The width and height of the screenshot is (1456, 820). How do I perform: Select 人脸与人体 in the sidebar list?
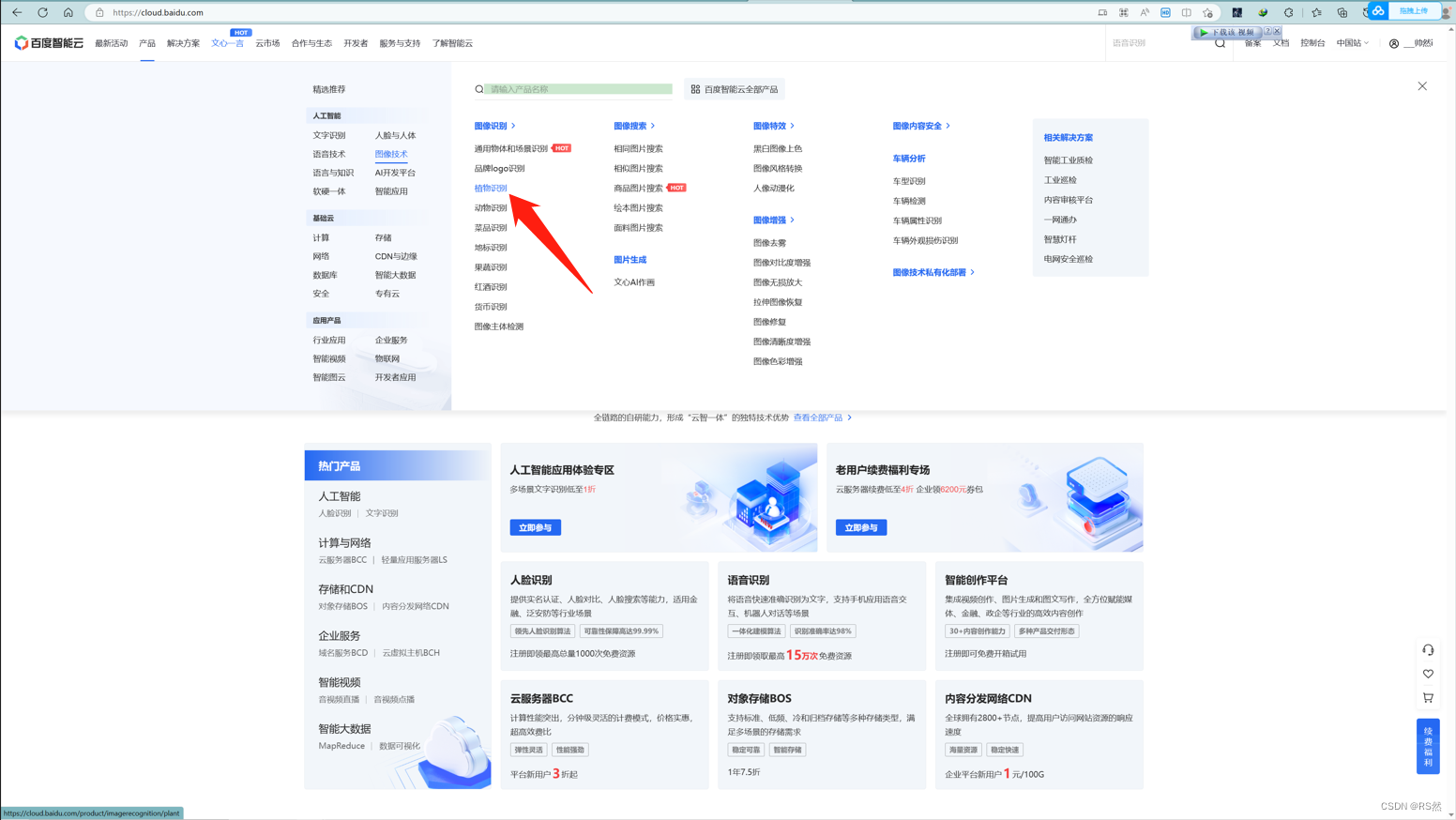pyautogui.click(x=395, y=135)
